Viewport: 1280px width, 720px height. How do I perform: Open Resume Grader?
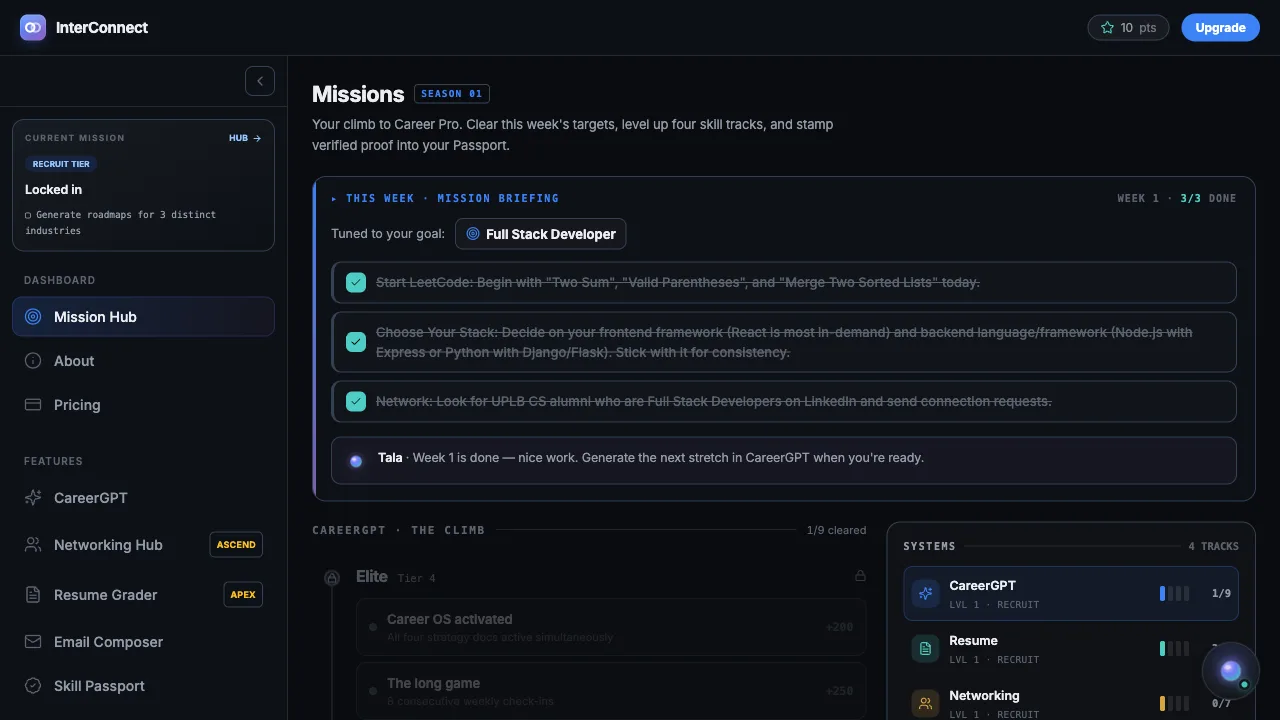point(143,595)
